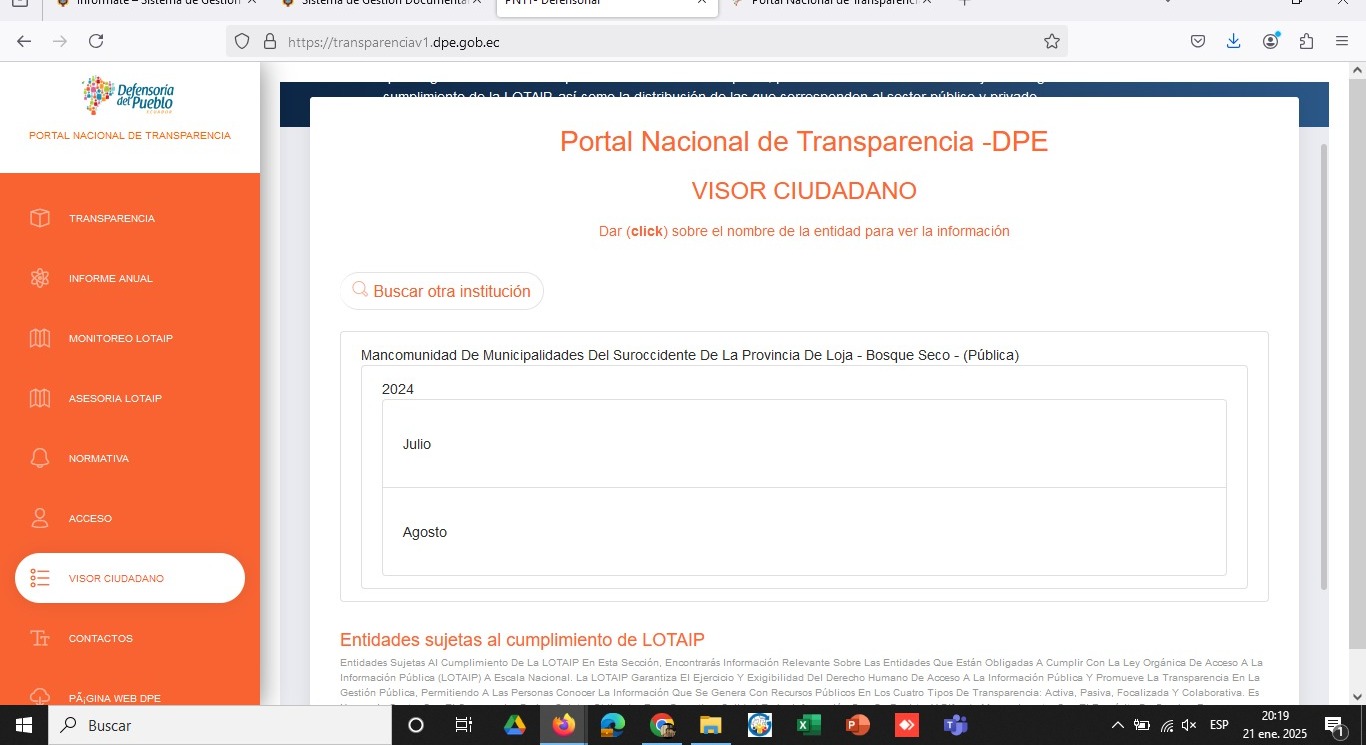Screen dimensions: 1366x745
Task: Click Buscar otra institución button
Action: [442, 291]
